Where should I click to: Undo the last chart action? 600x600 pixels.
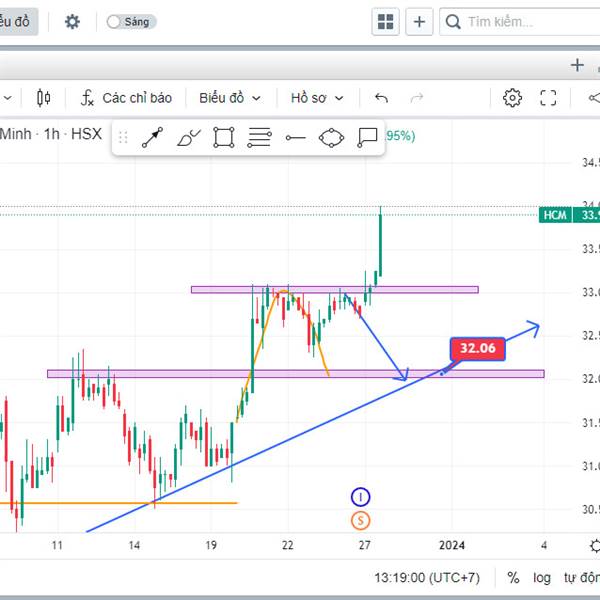pyautogui.click(x=381, y=98)
